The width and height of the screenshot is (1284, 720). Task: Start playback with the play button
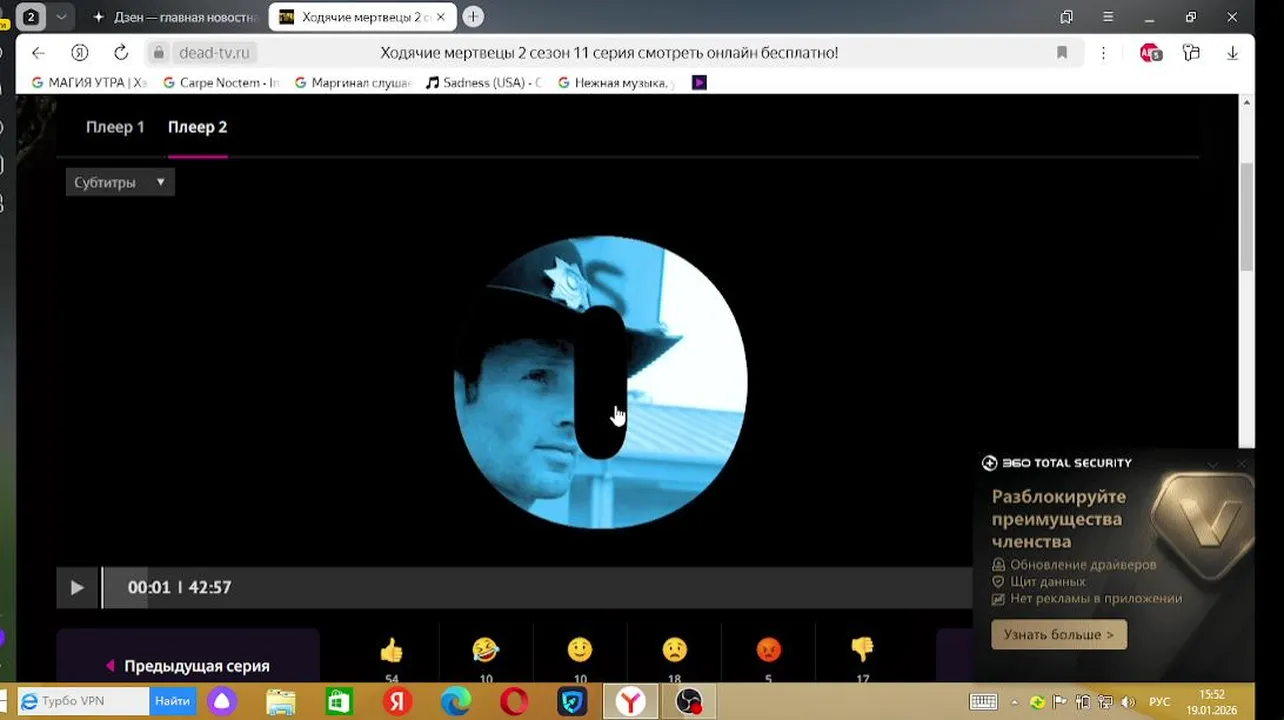[77, 588]
